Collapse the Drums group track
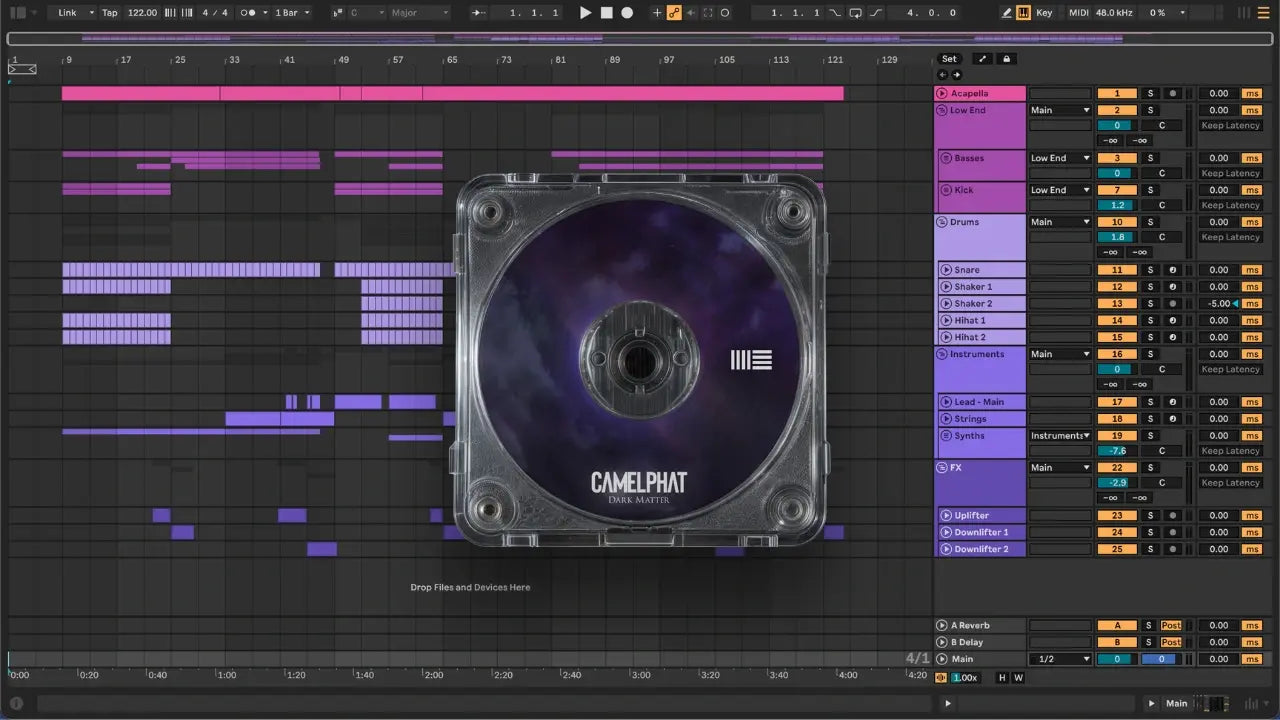The width and height of the screenshot is (1280, 720). [x=942, y=222]
